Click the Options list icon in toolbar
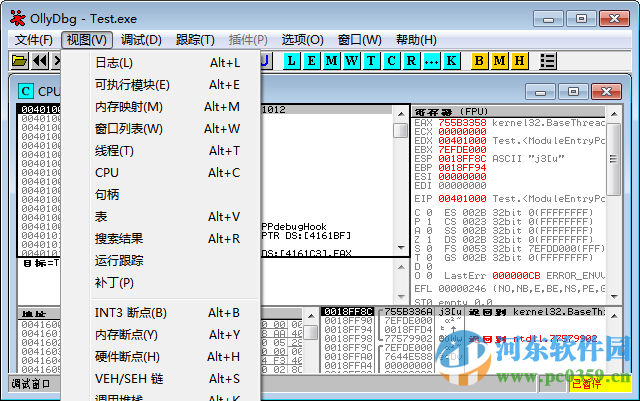 pos(547,61)
